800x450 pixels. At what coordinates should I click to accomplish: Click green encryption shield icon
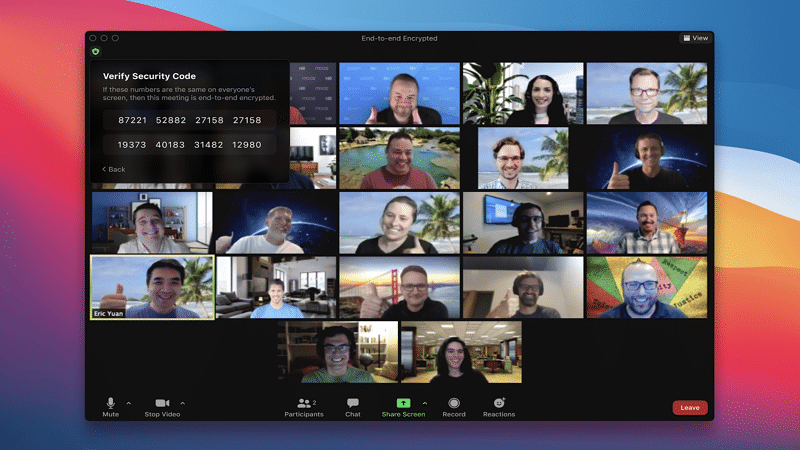pyautogui.click(x=95, y=52)
